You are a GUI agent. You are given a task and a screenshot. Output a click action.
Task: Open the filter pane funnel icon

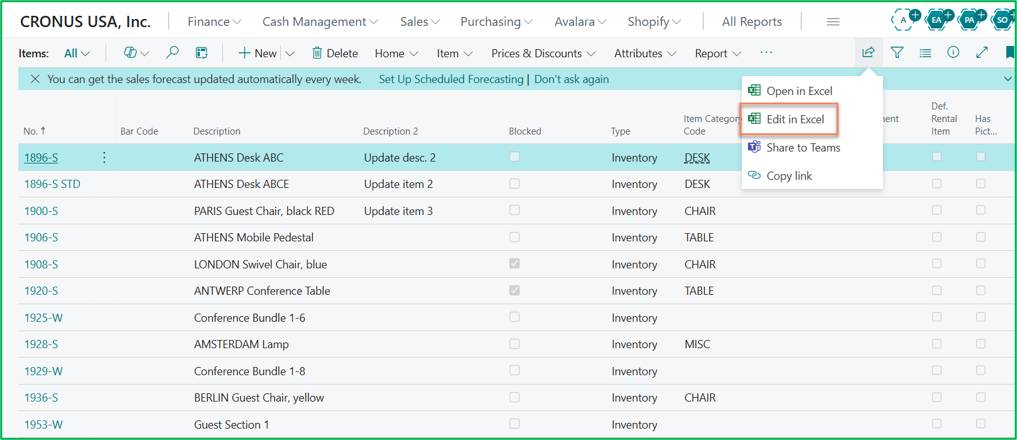[896, 53]
